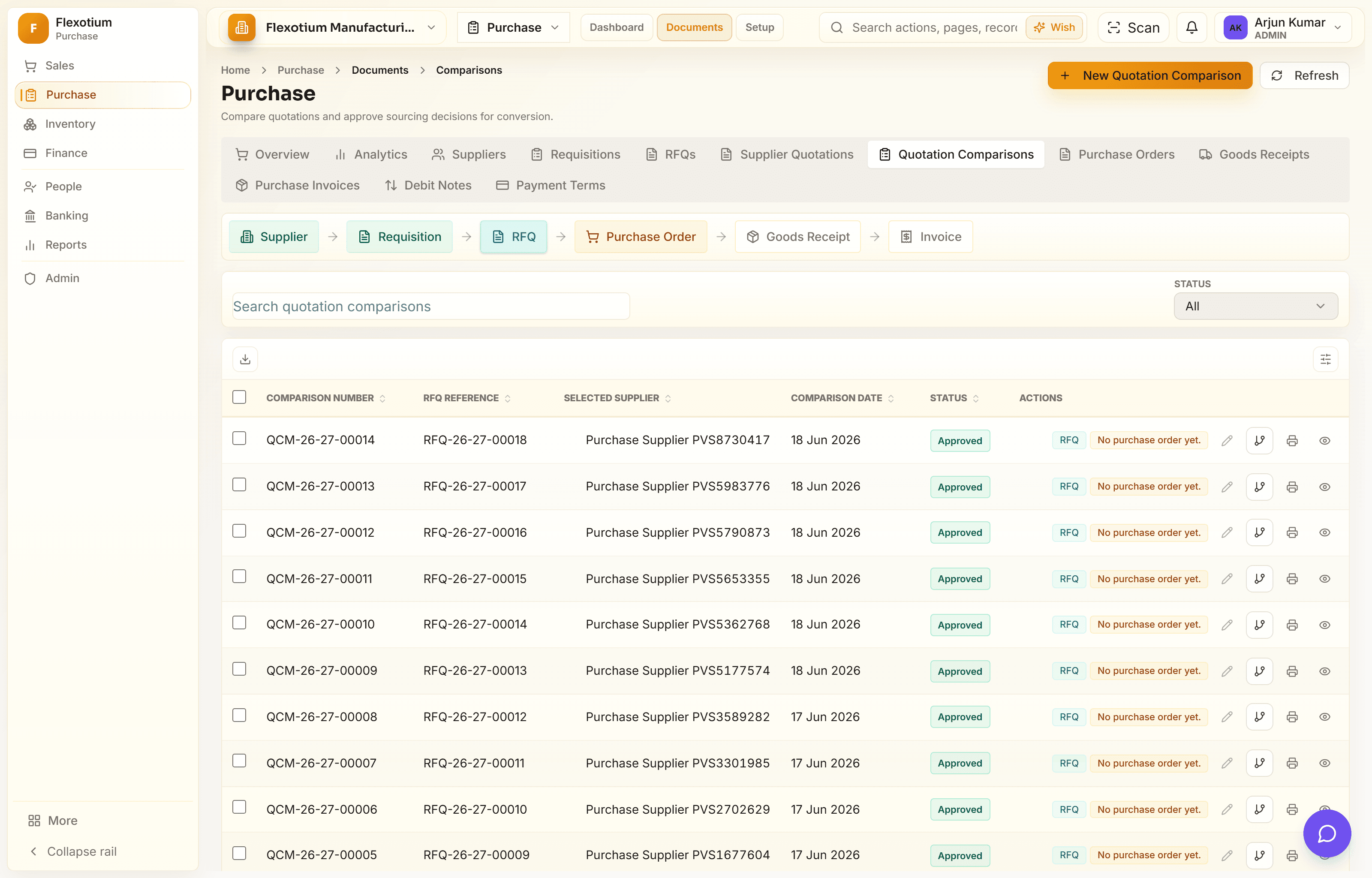The height and width of the screenshot is (878, 1372).
Task: Sort by Selected Supplier column
Action: coord(617,398)
